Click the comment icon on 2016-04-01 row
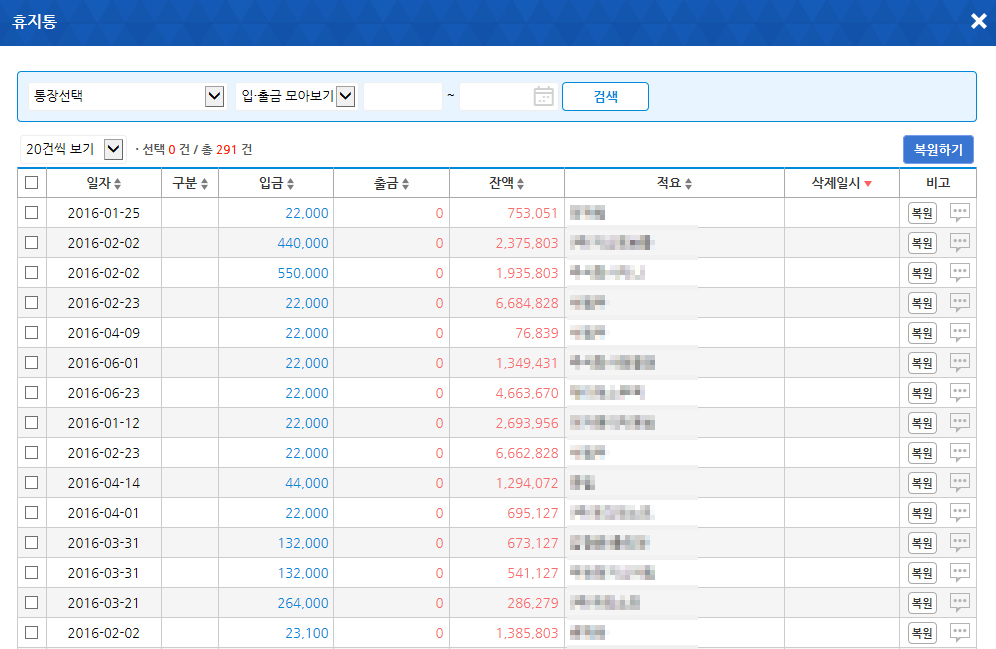This screenshot has width=996, height=649. click(959, 512)
